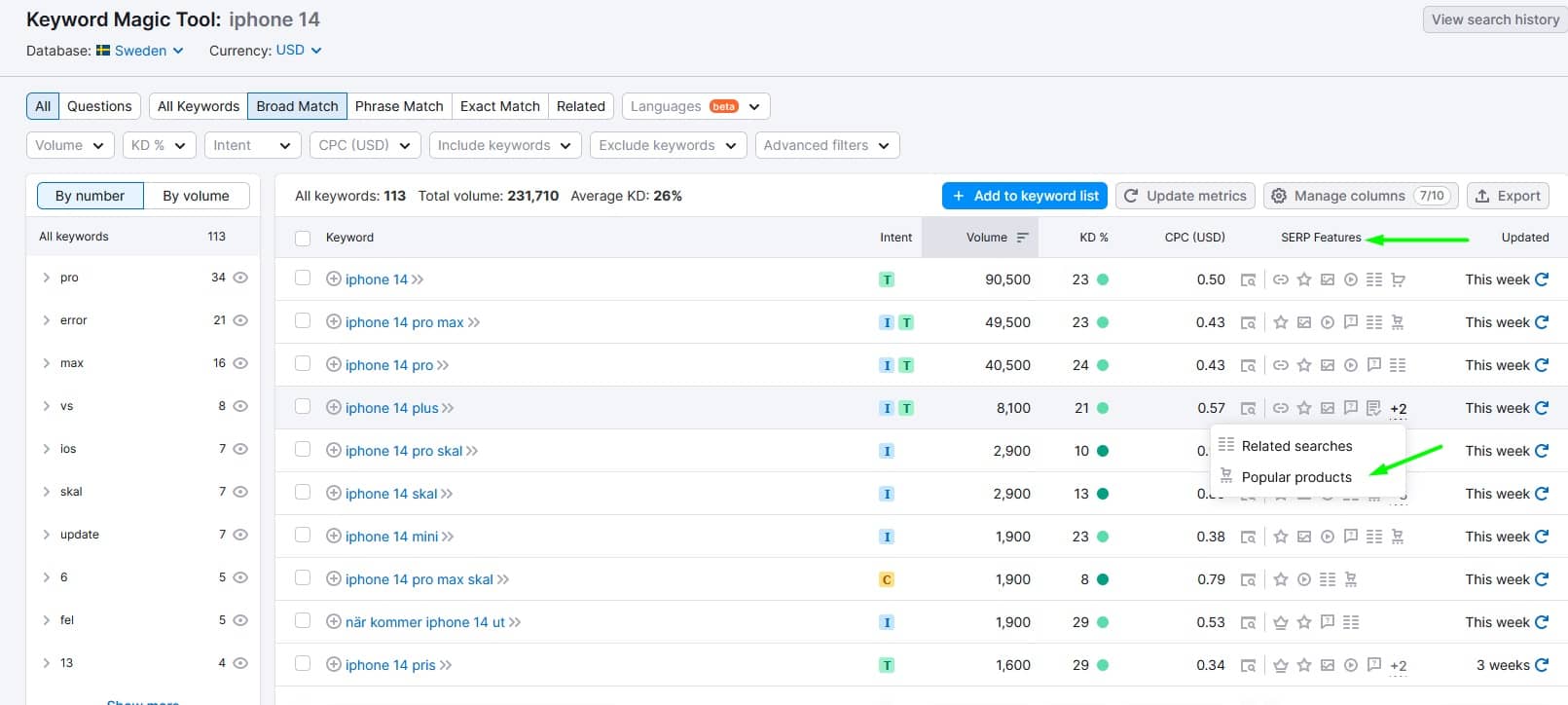This screenshot has width=1568, height=705.
Task: Refresh metrics for iphone 14 mini row
Action: click(1542, 537)
